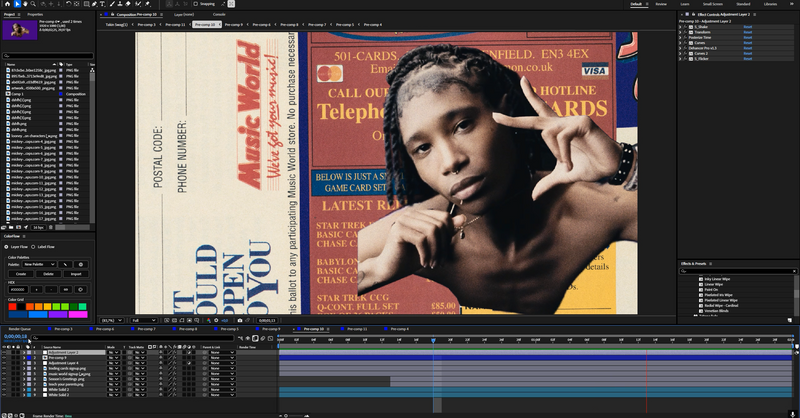Enable the Snapping checkbox
The image size is (800, 418).
coord(195,4)
